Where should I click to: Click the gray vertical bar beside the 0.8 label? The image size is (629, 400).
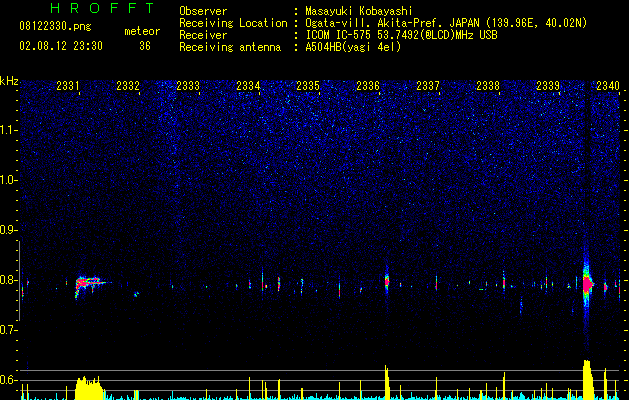click(x=19, y=280)
